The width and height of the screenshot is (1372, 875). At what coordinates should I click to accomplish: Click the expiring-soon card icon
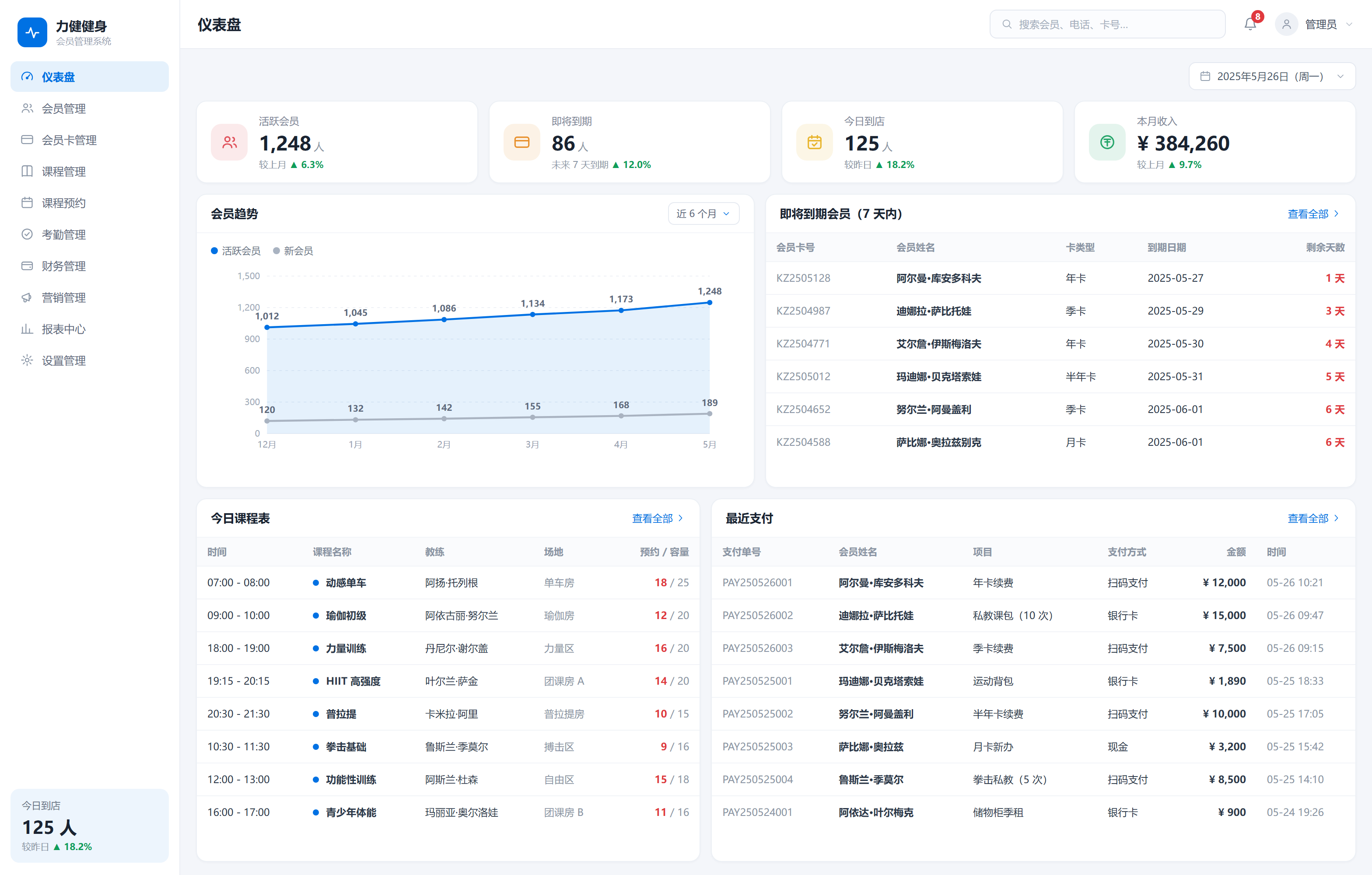pos(521,142)
